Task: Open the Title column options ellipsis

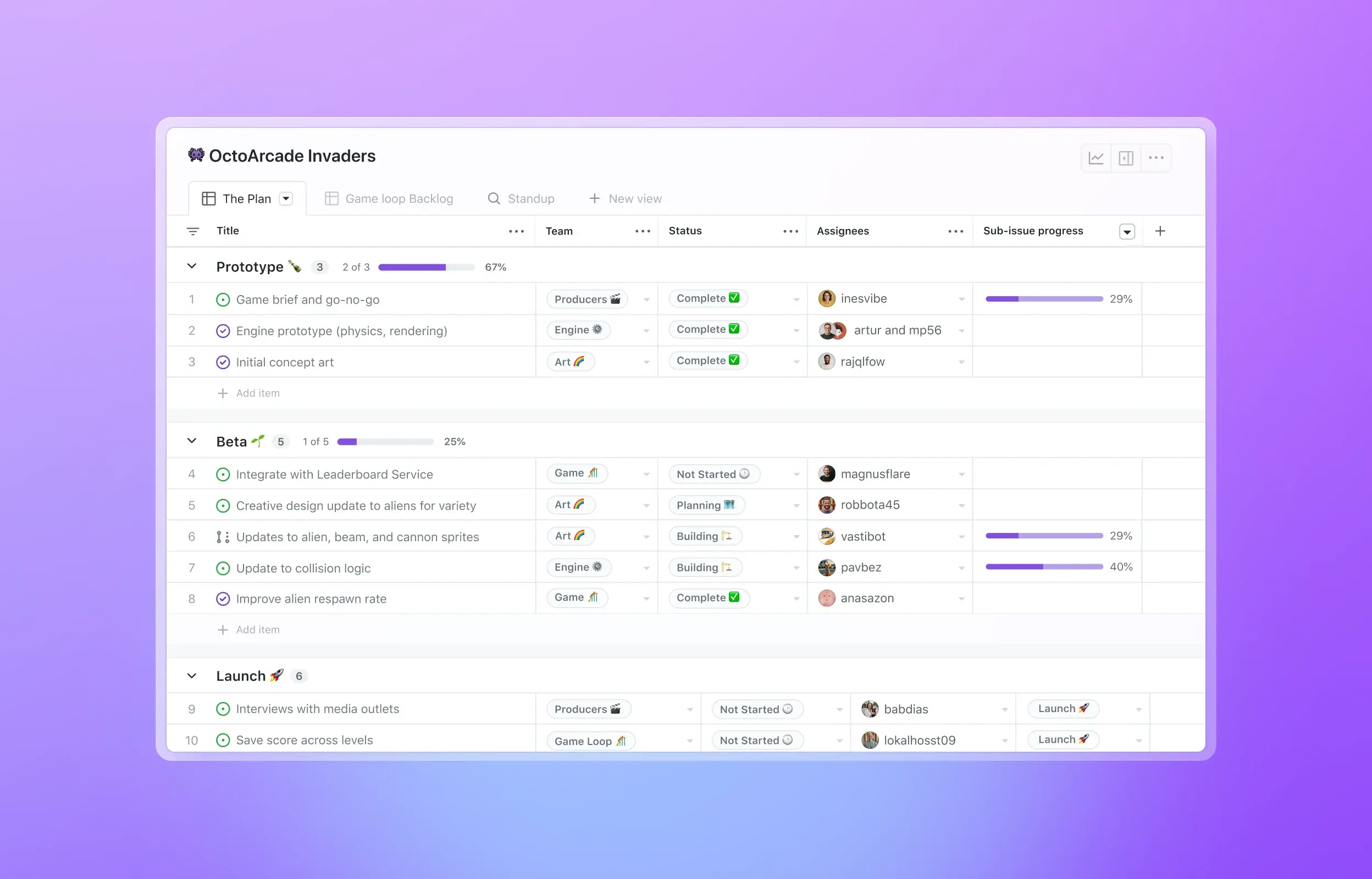Action: [x=516, y=231]
